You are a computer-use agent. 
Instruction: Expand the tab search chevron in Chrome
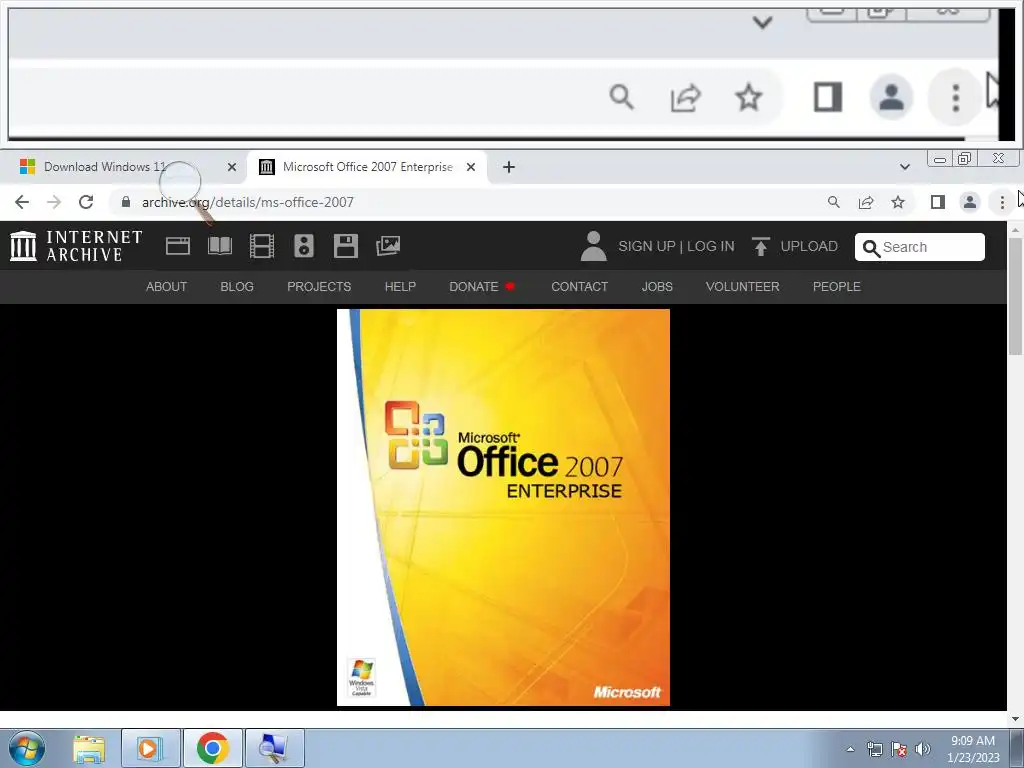click(904, 167)
